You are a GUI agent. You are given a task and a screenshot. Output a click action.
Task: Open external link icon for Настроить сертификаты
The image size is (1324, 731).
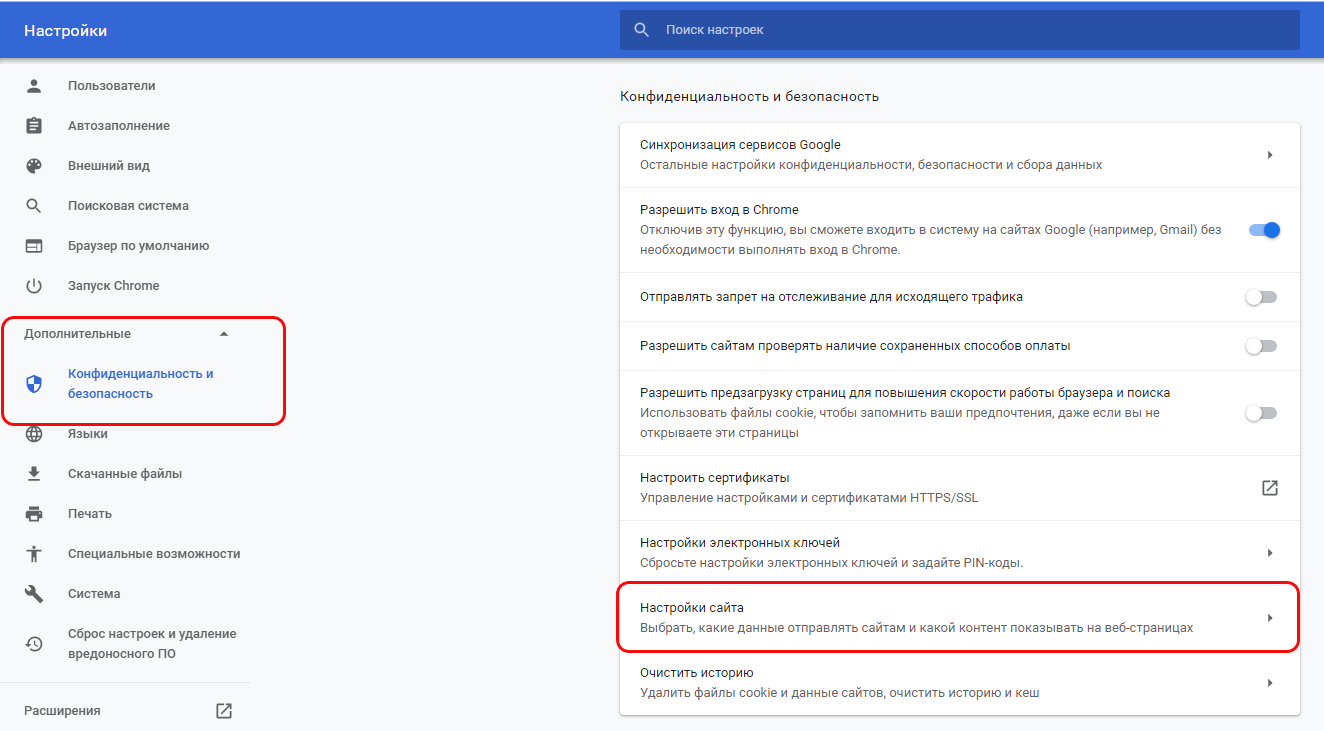click(1269, 488)
